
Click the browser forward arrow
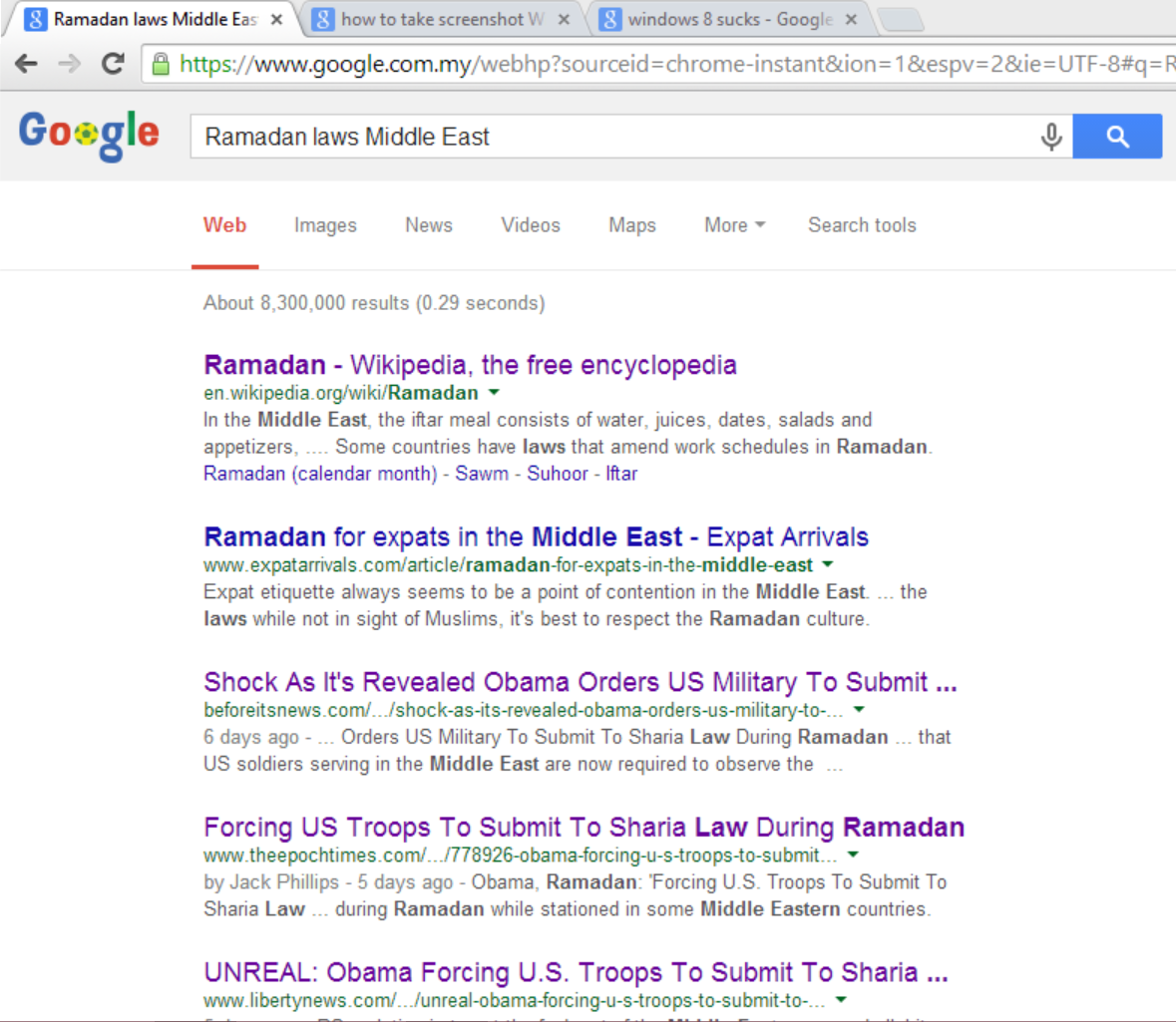point(69,64)
